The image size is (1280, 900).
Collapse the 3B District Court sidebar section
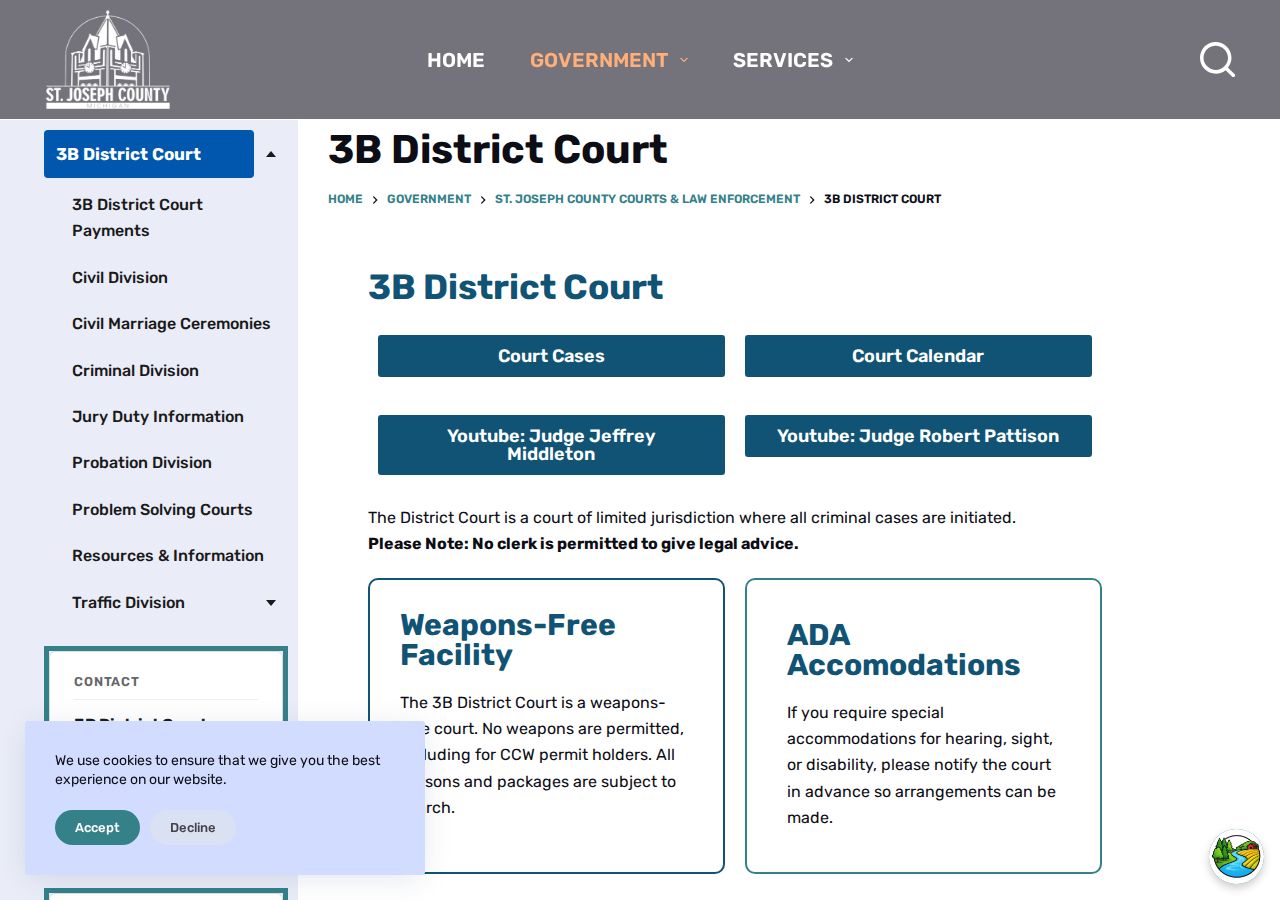tap(271, 154)
